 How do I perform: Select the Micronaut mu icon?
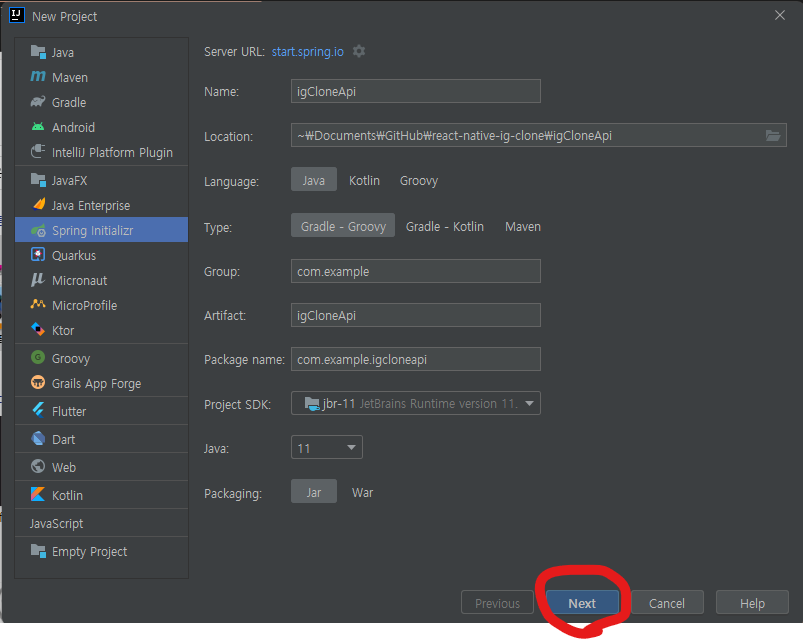[x=38, y=280]
